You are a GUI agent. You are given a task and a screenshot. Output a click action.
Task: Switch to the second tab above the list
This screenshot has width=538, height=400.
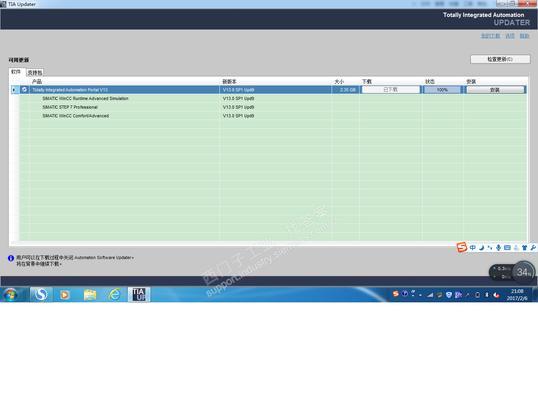pos(35,72)
